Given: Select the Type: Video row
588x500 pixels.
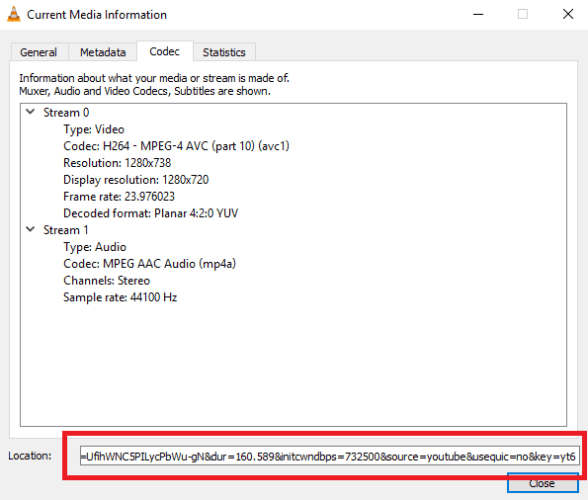Looking at the screenshot, I should point(94,129).
